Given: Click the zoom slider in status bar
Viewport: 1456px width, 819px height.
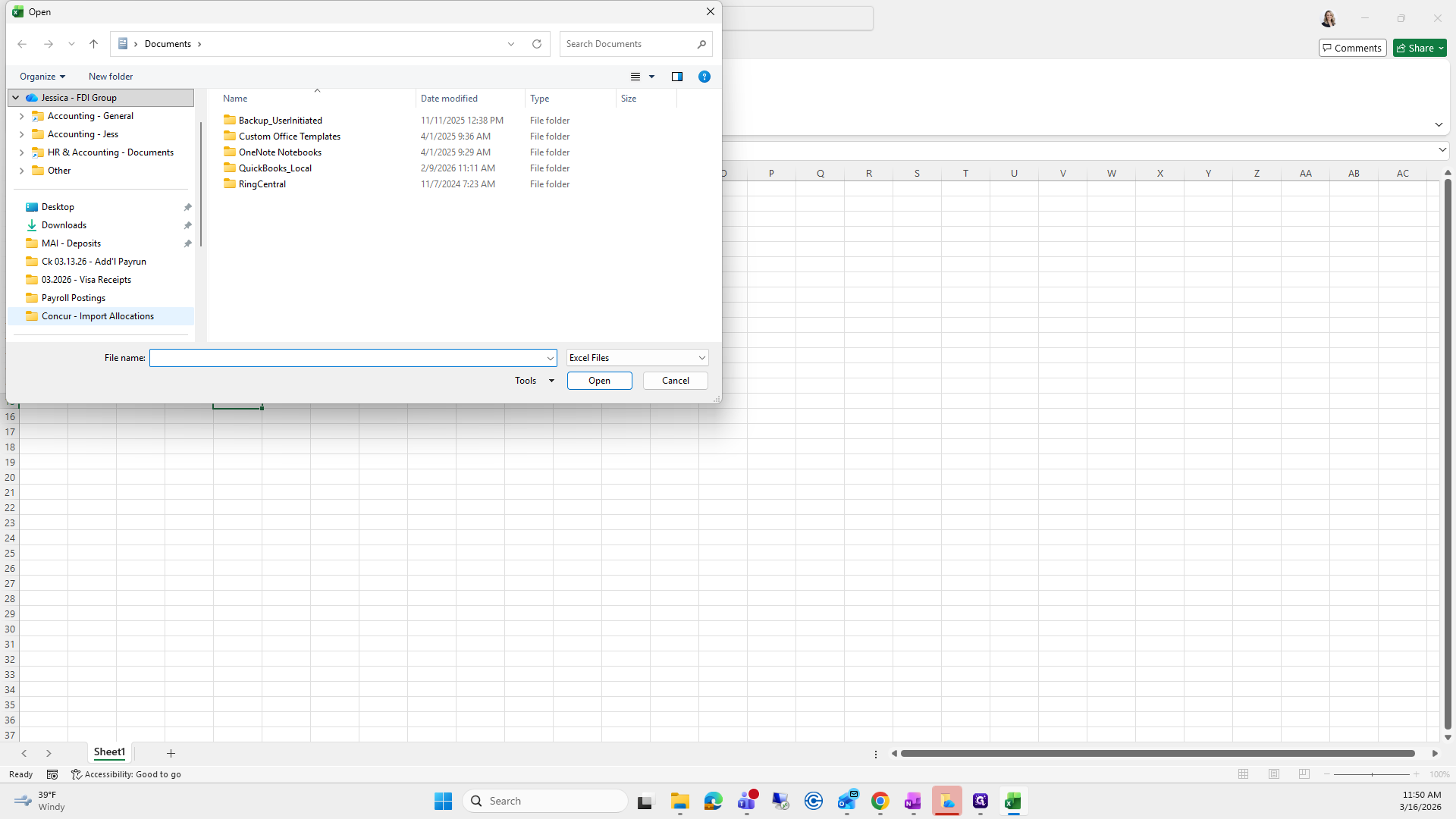Looking at the screenshot, I should (1372, 774).
